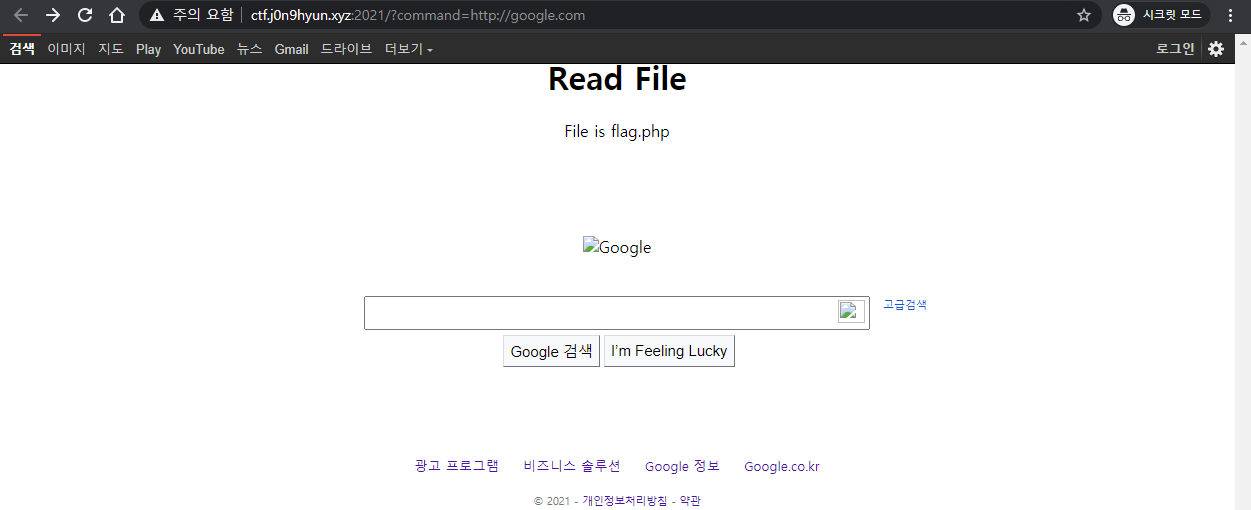This screenshot has width=1251, height=510.
Task: Click the Read File heading
Action: pos(617,79)
